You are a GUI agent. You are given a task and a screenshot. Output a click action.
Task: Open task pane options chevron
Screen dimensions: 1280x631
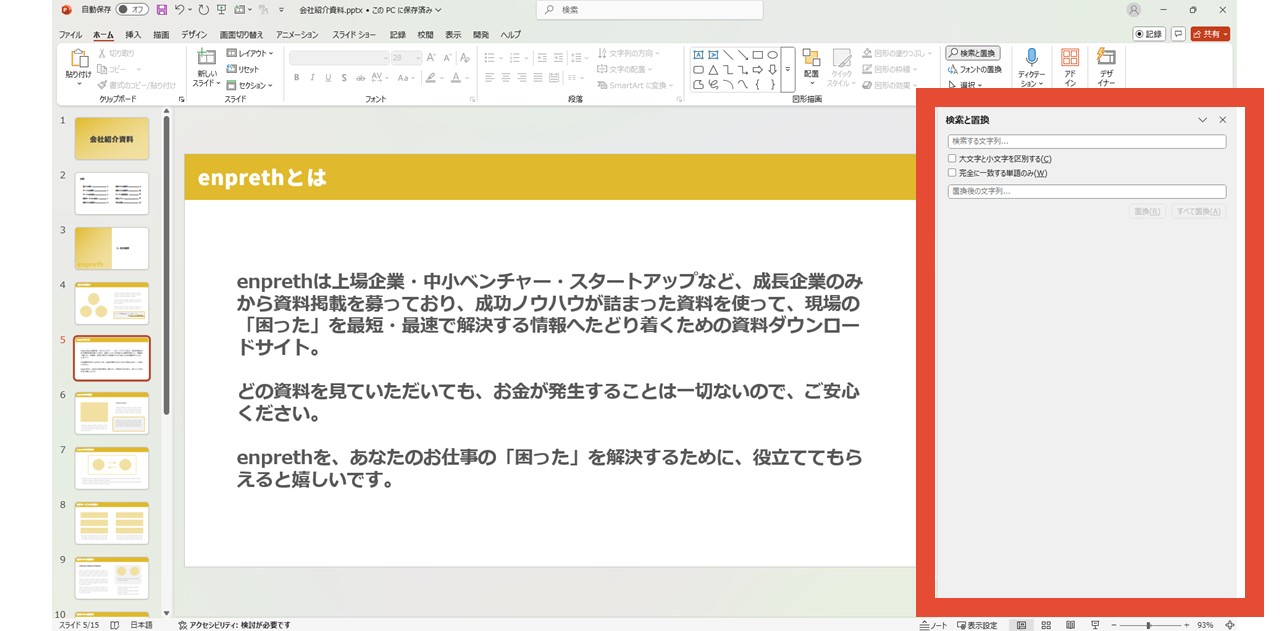point(1203,120)
